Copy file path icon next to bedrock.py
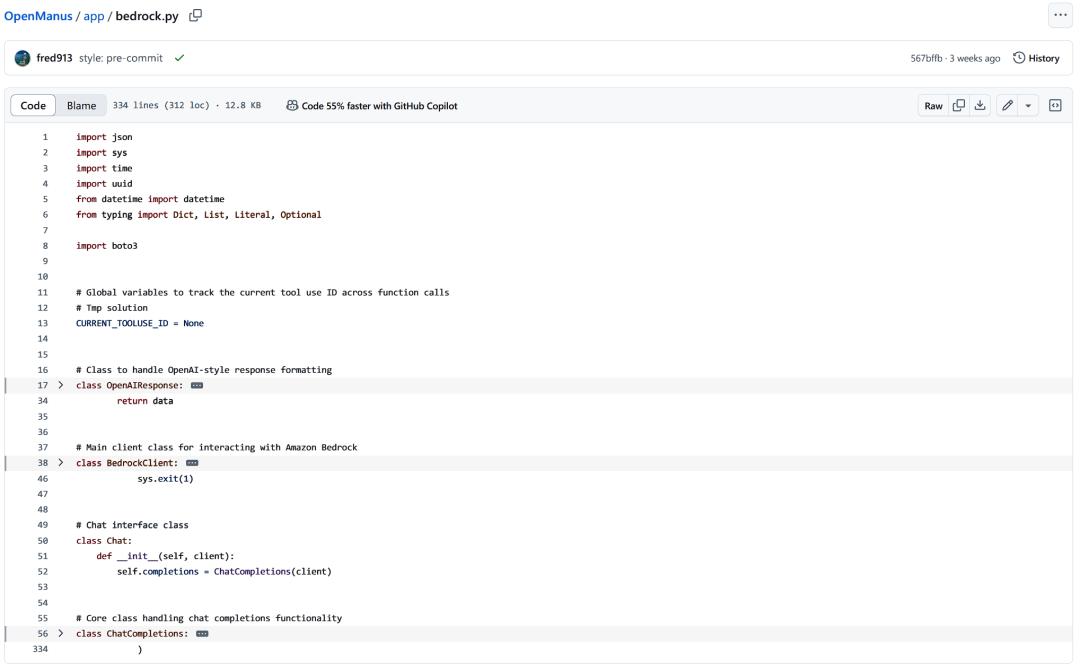Screen dimensions: 1080x670 pos(196,15)
